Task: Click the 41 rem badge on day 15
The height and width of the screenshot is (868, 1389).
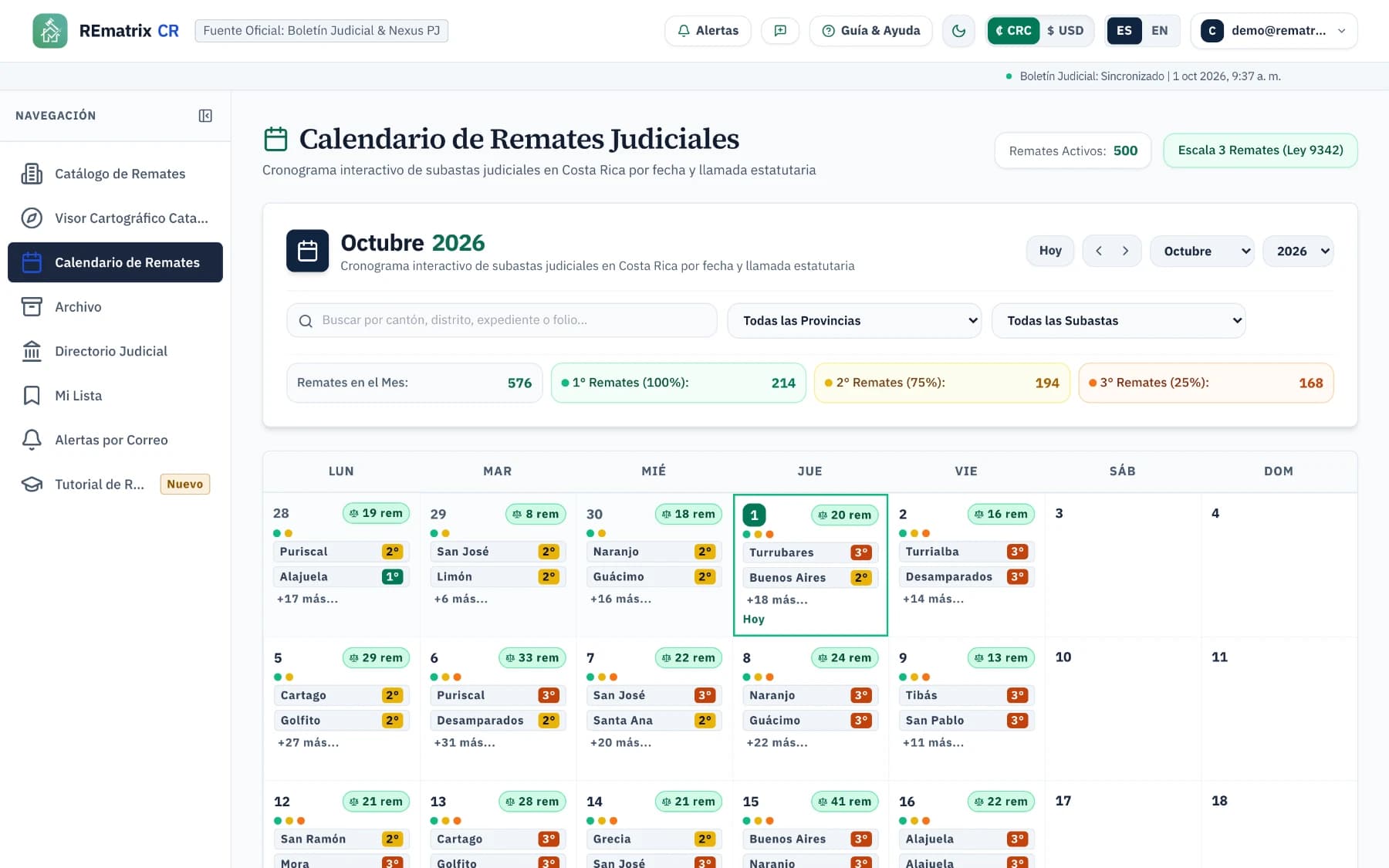Action: [x=844, y=802]
